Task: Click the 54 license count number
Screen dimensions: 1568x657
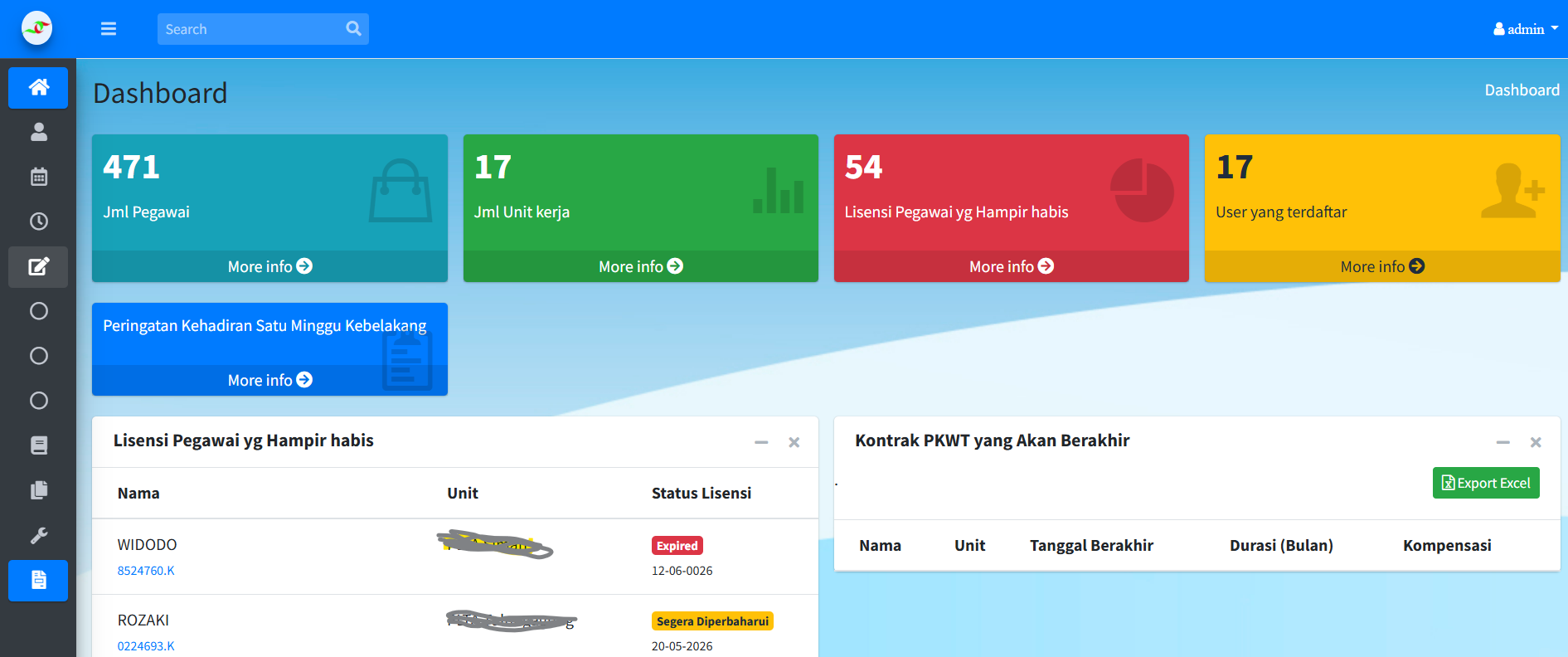Action: 863,168
